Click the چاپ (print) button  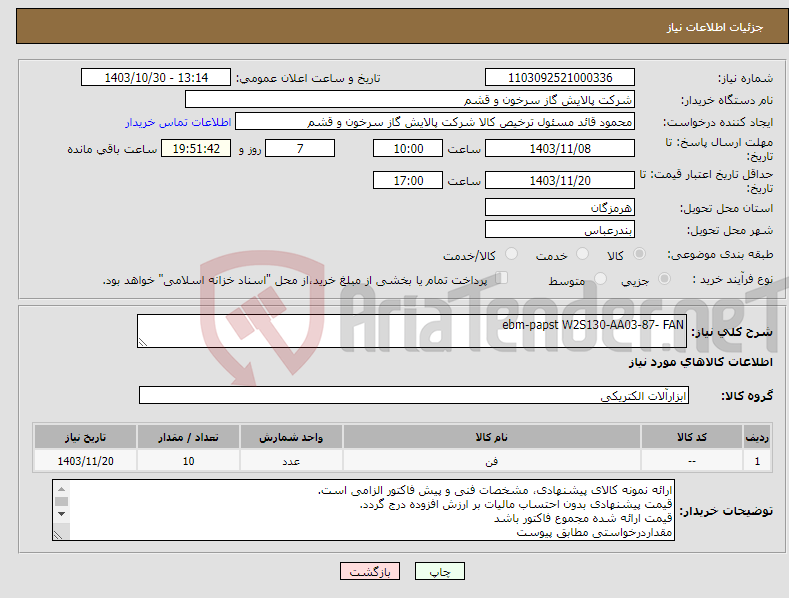[440, 571]
